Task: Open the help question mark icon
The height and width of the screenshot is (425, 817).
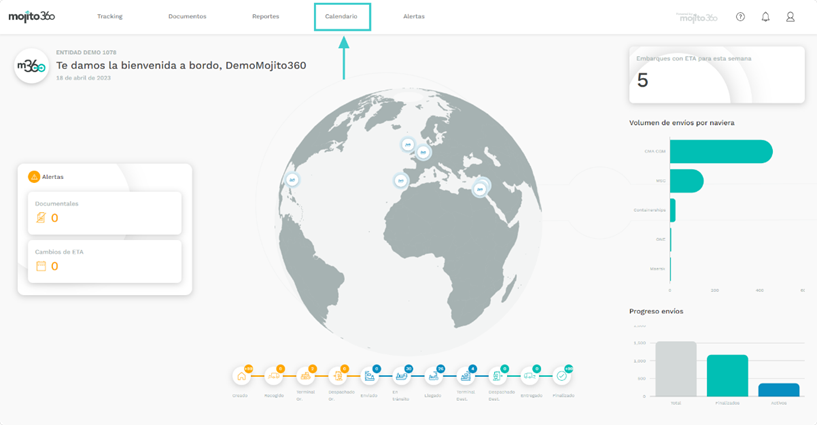Action: (740, 17)
